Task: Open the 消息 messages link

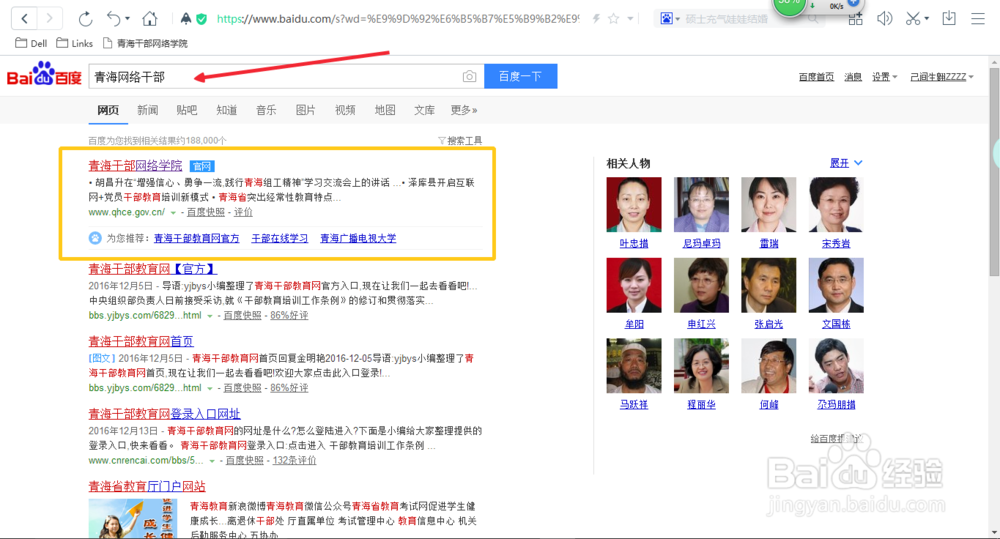Action: pos(853,77)
